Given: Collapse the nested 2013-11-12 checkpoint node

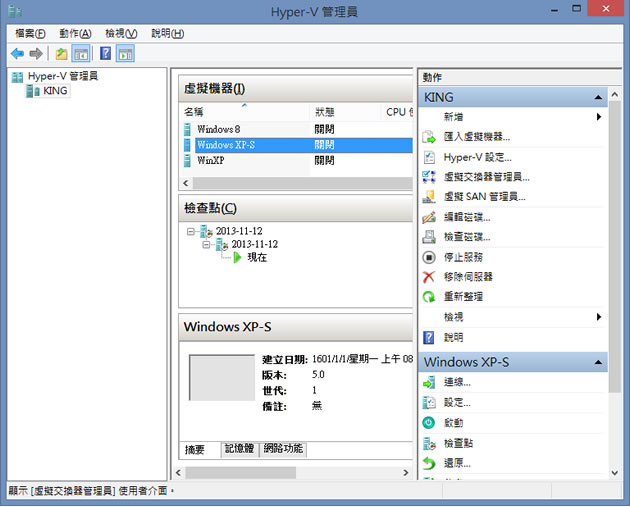Looking at the screenshot, I should [206, 244].
